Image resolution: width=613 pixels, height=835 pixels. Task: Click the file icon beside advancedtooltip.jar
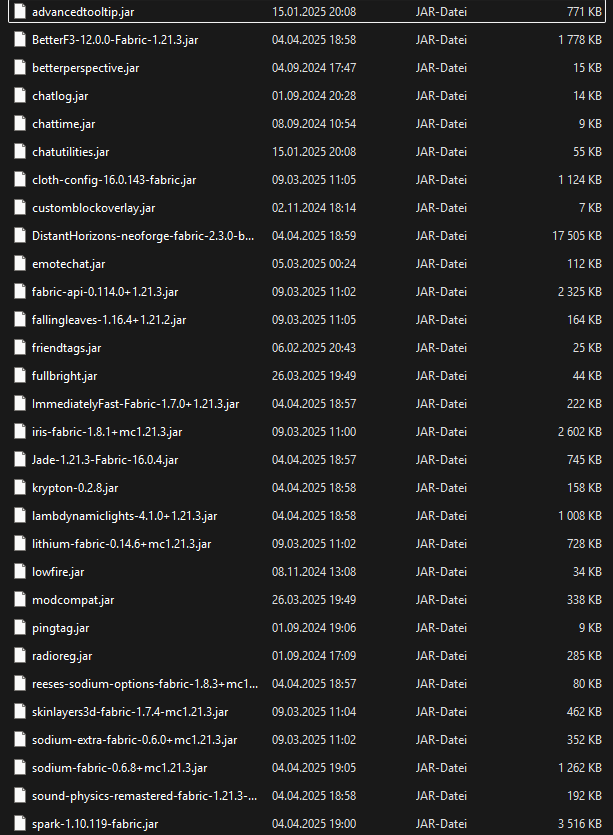pyautogui.click(x=20, y=11)
